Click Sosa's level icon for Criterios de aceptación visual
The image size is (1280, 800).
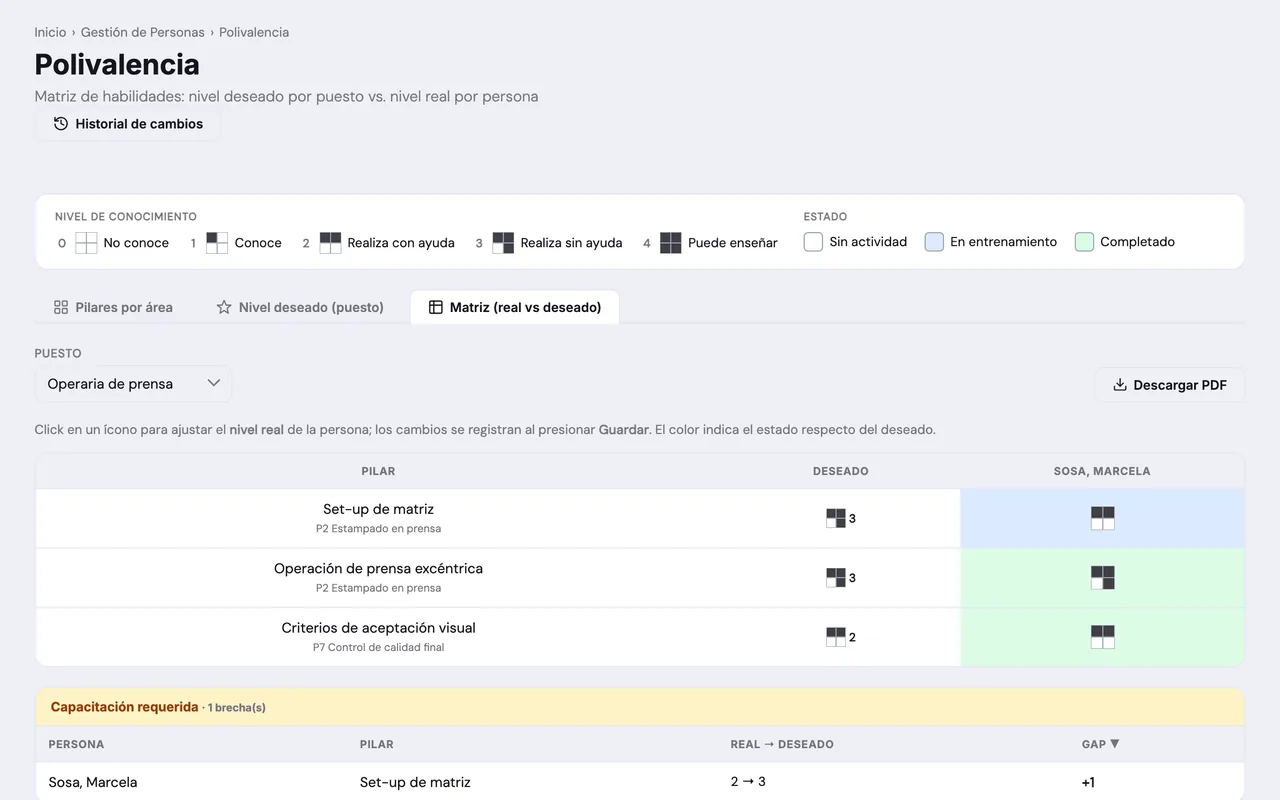point(1103,637)
